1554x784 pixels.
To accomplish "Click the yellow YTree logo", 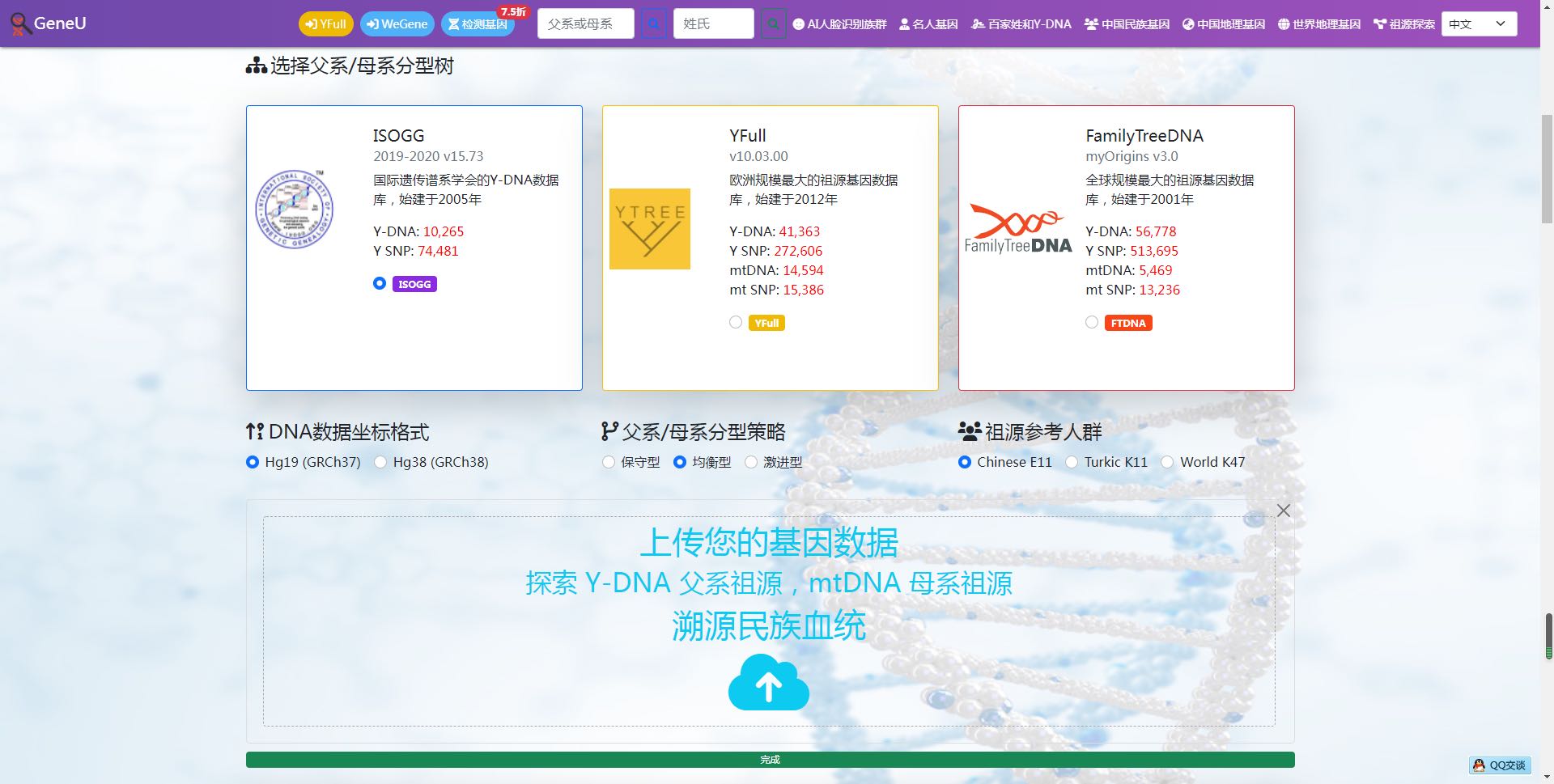I will (x=649, y=229).
